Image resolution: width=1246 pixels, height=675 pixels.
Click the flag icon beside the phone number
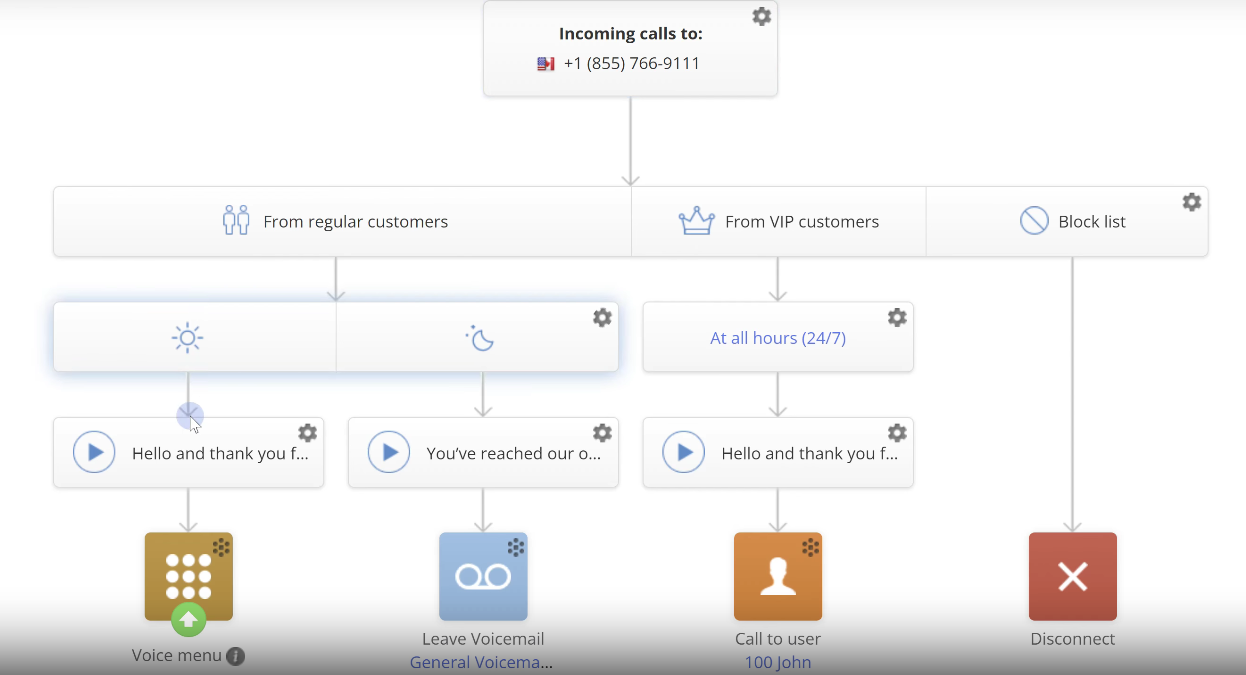(546, 64)
